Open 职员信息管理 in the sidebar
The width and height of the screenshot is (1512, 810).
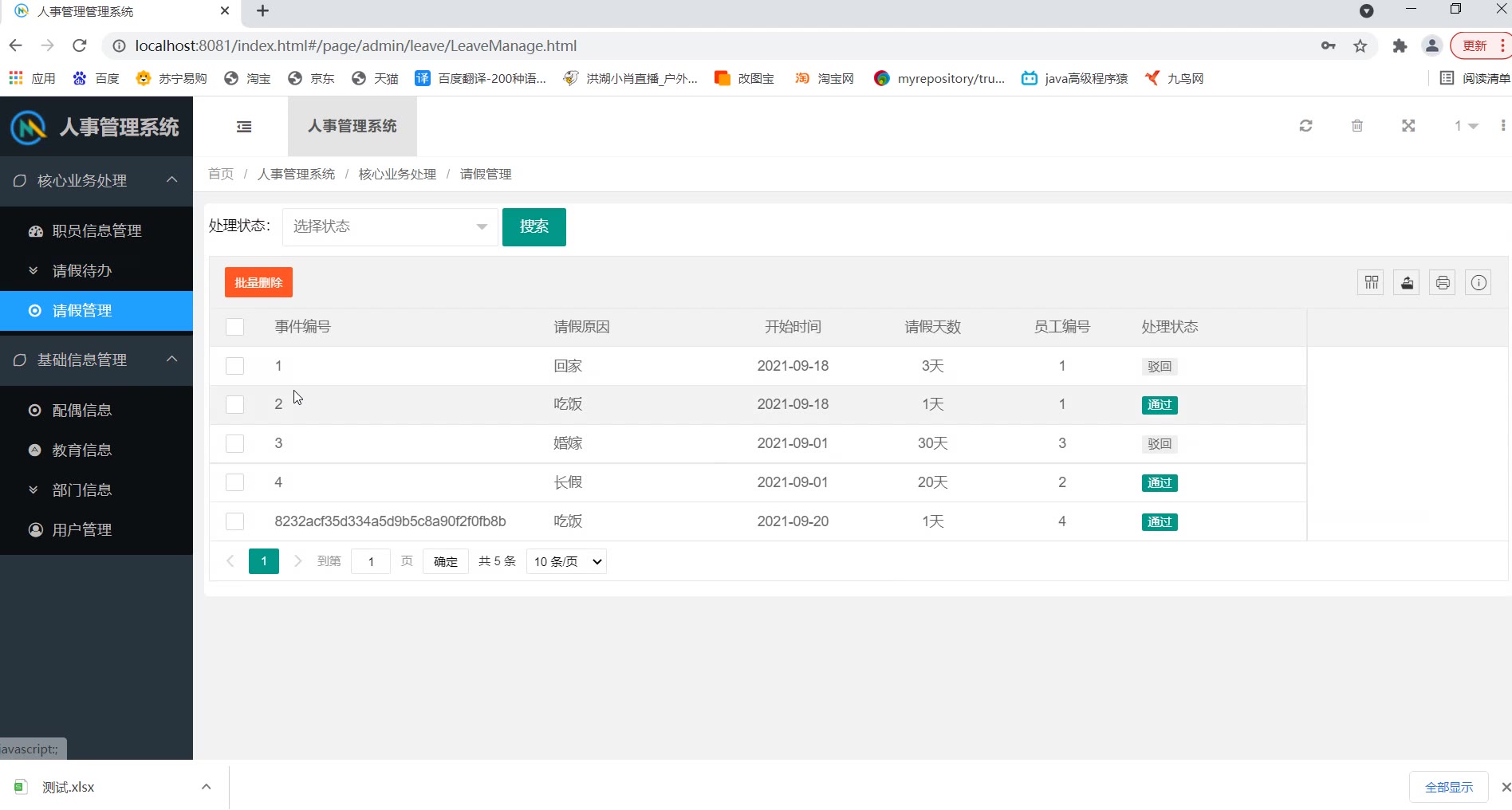click(x=96, y=230)
